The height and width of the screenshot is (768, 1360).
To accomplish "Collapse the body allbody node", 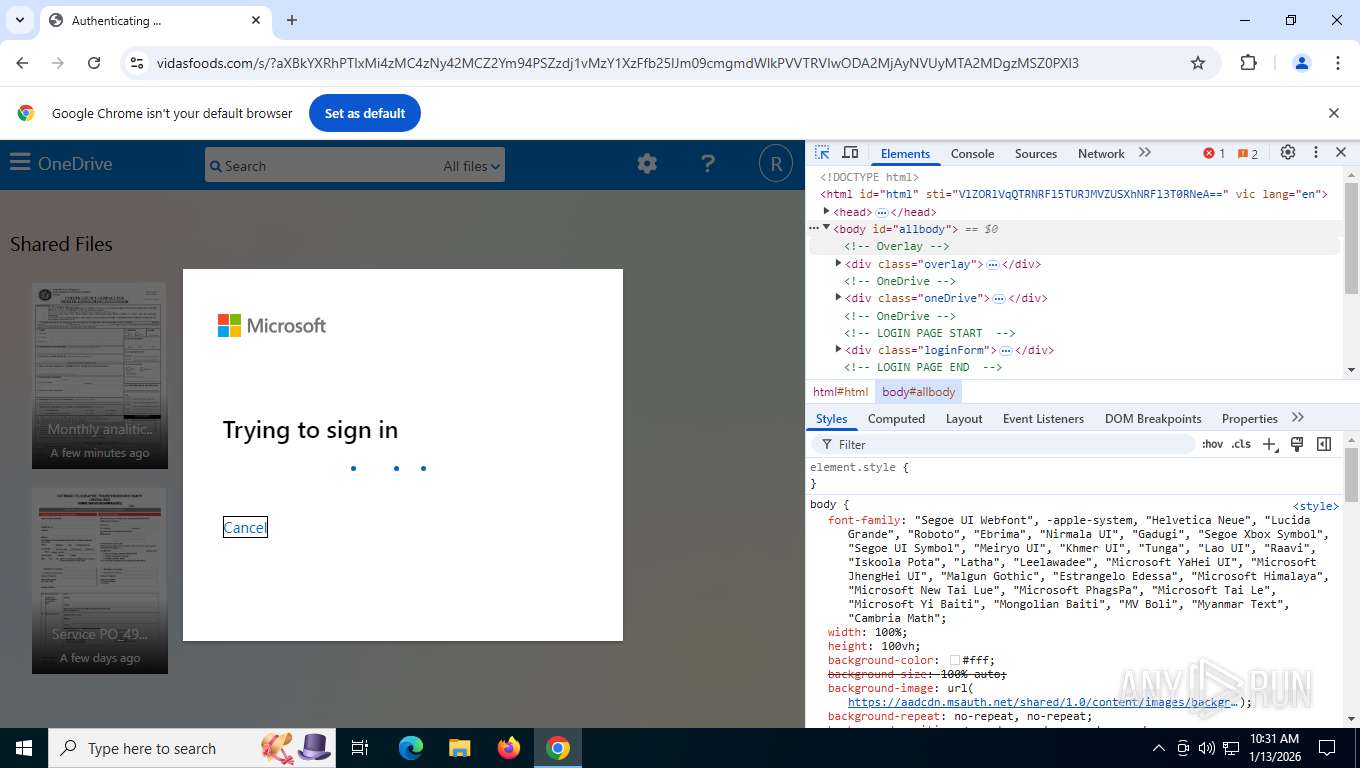I will [x=827, y=228].
